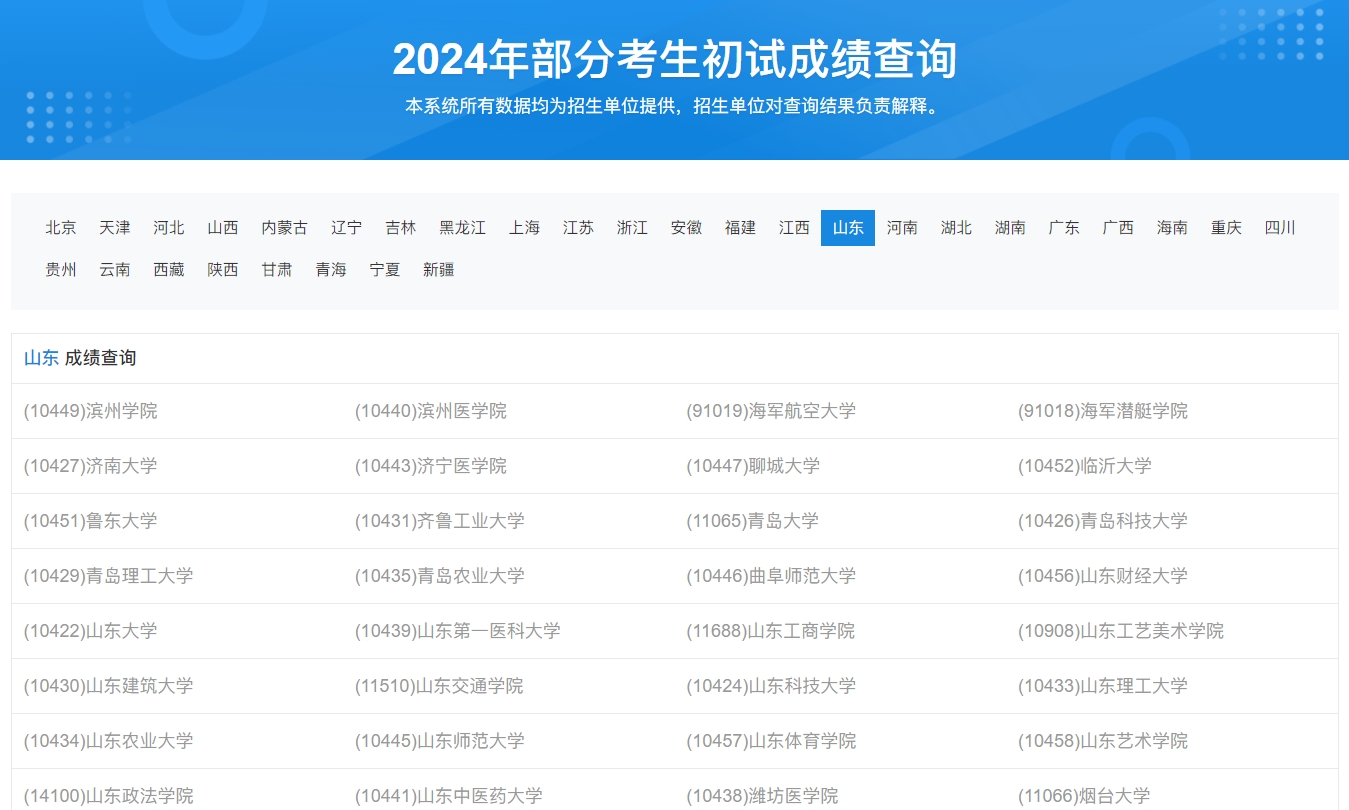Select the 宁夏 region tab
The height and width of the screenshot is (810, 1349).
(x=385, y=270)
